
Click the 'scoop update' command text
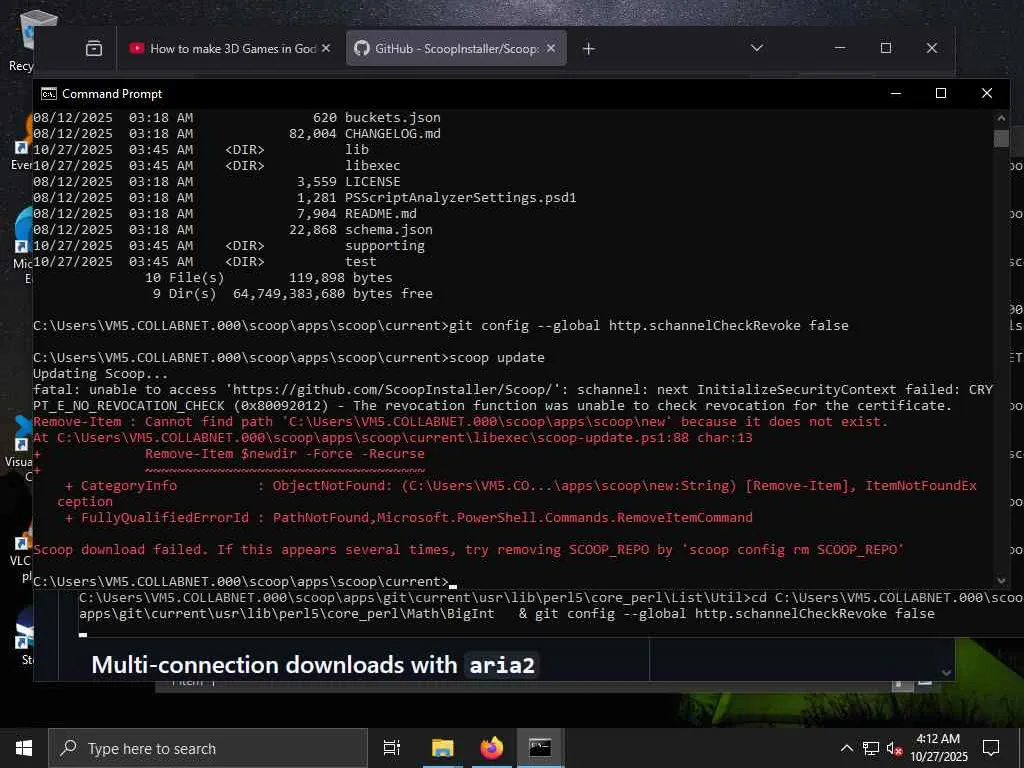(x=497, y=357)
